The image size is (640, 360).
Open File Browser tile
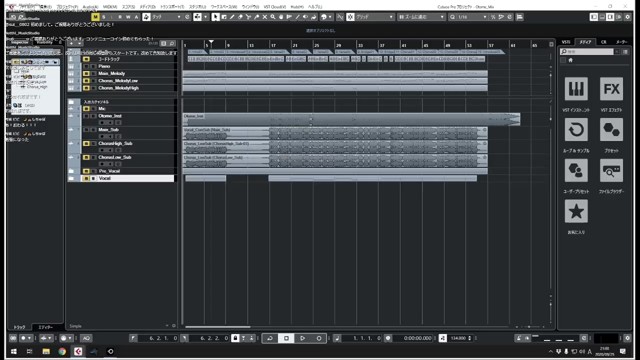point(611,171)
